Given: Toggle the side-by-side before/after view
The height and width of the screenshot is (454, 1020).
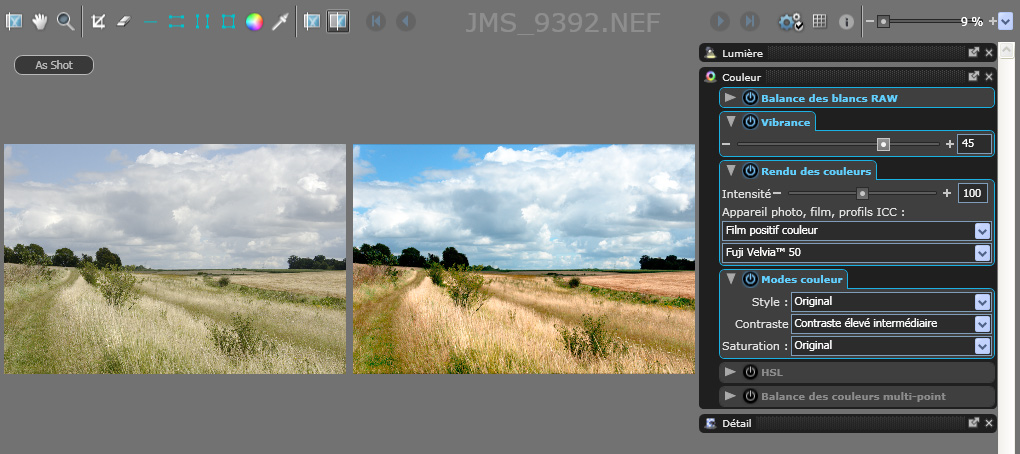Looking at the screenshot, I should 338,21.
